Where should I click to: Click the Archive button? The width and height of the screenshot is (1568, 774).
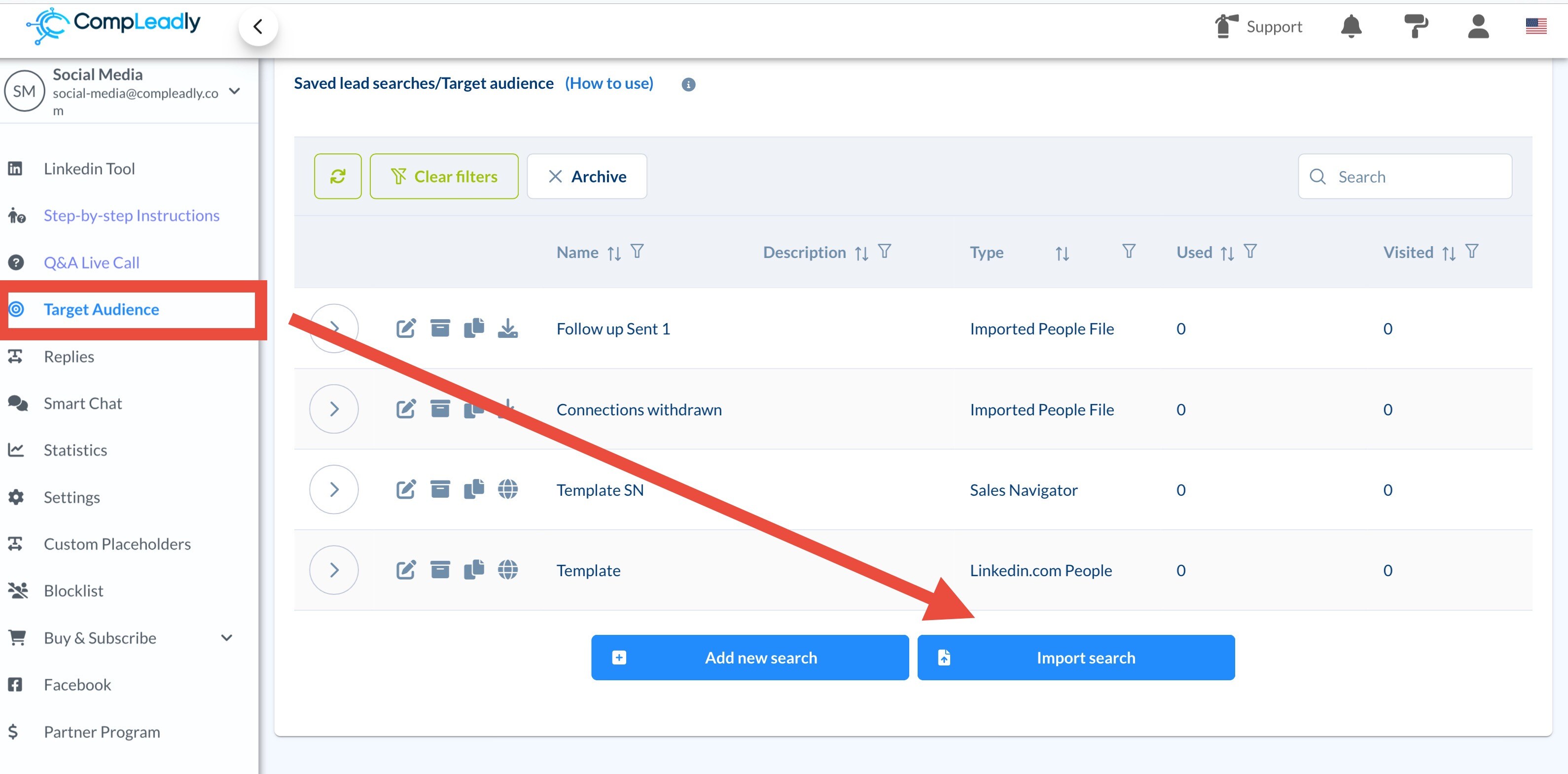click(x=587, y=176)
